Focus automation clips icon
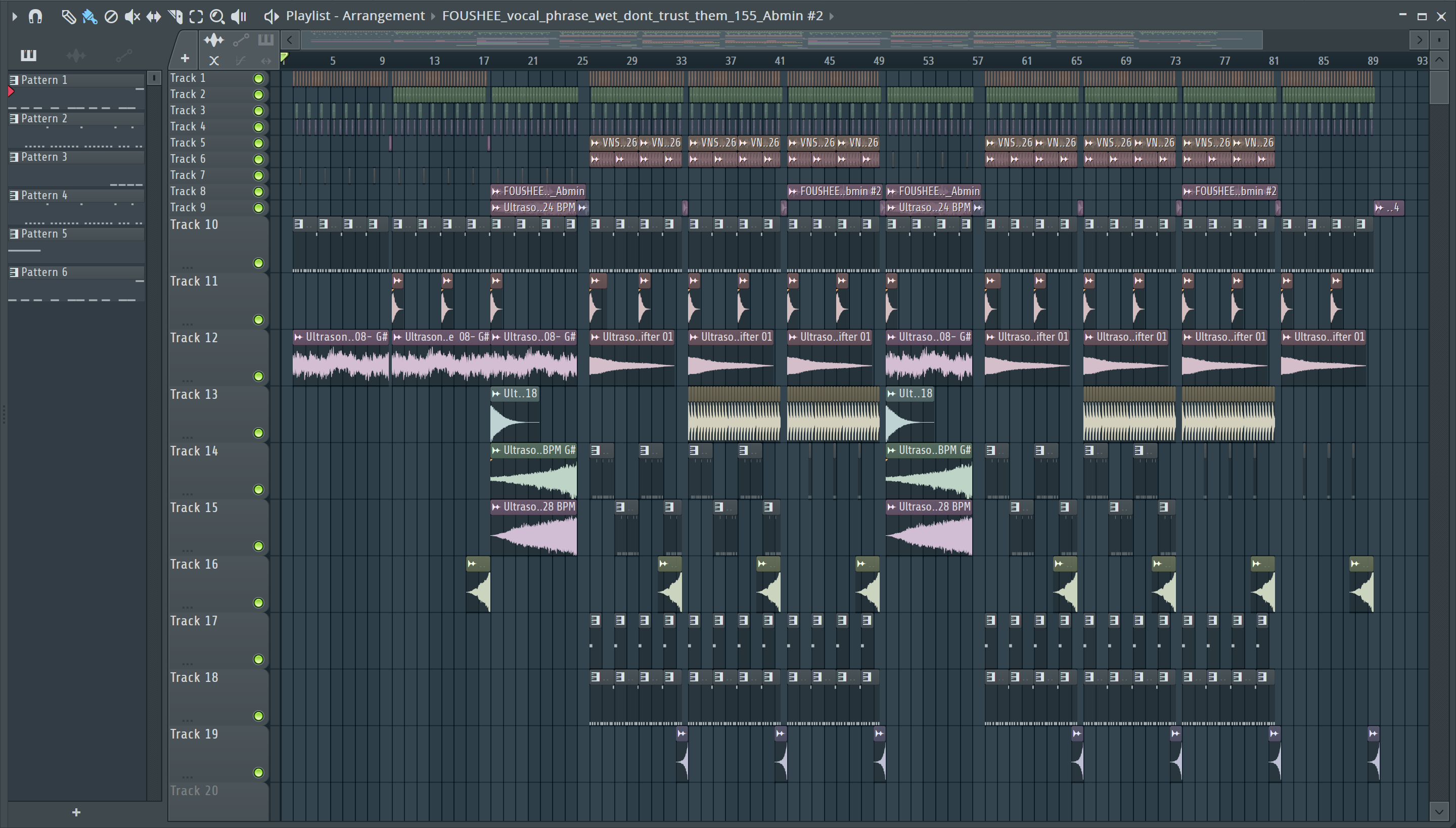The height and width of the screenshot is (828, 1456). pyautogui.click(x=241, y=40)
